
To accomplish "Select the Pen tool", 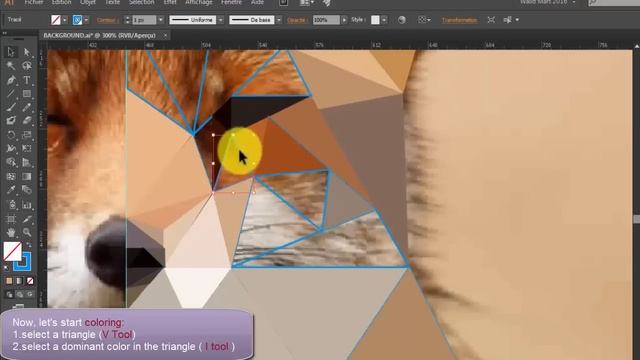I will 11,80.
